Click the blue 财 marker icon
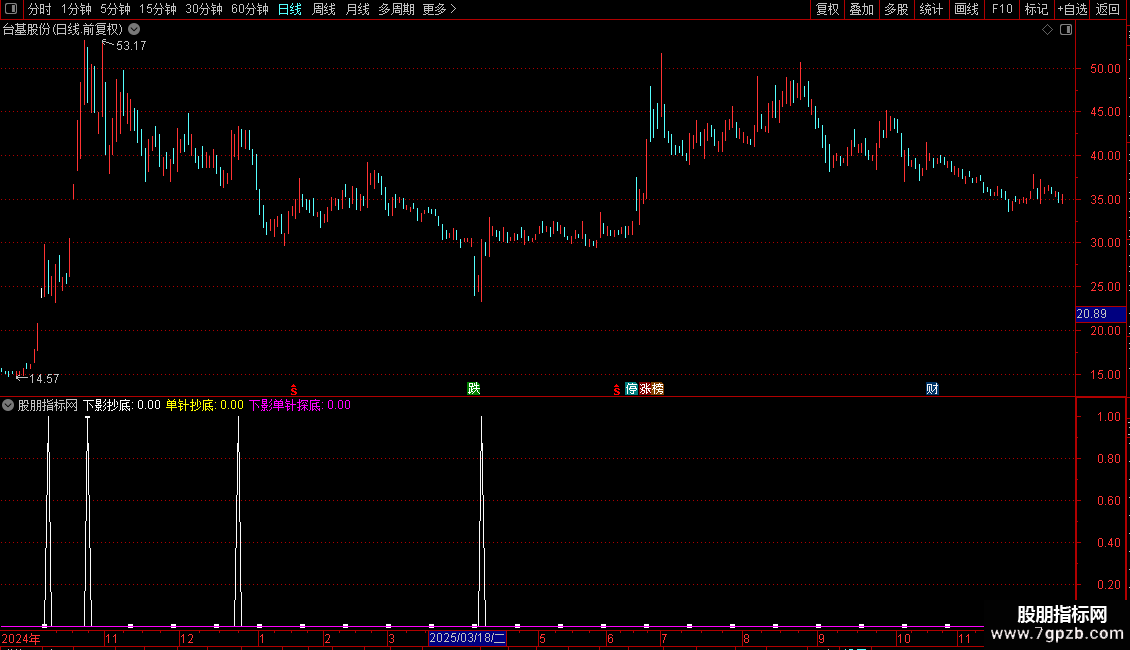The image size is (1130, 650). (x=932, y=388)
